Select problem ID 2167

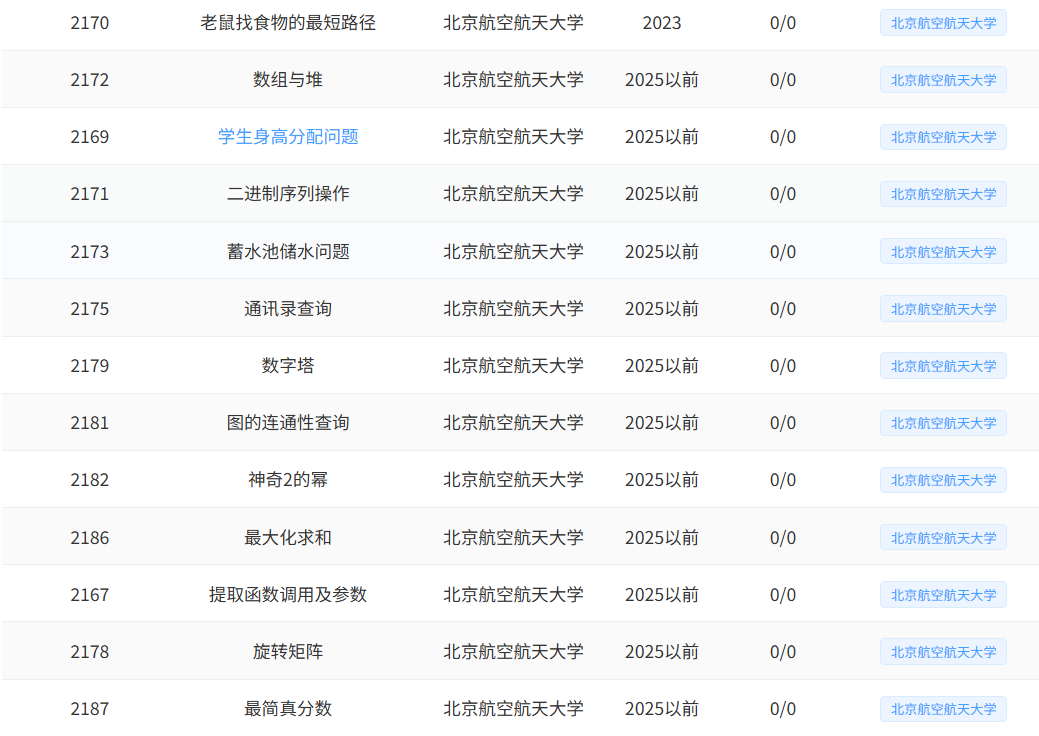89,594
